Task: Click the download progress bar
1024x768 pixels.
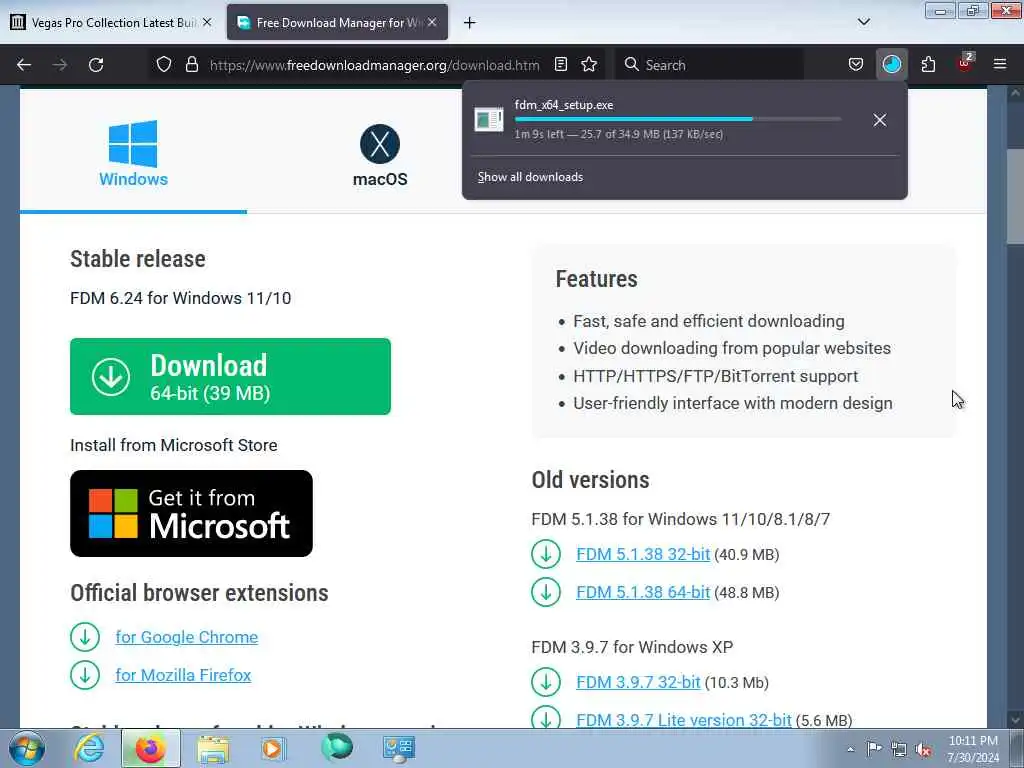Action: [x=678, y=119]
